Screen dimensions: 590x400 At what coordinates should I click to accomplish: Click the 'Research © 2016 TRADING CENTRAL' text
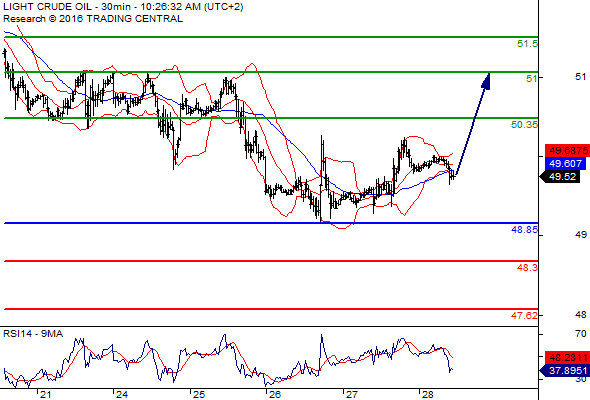coord(93,19)
